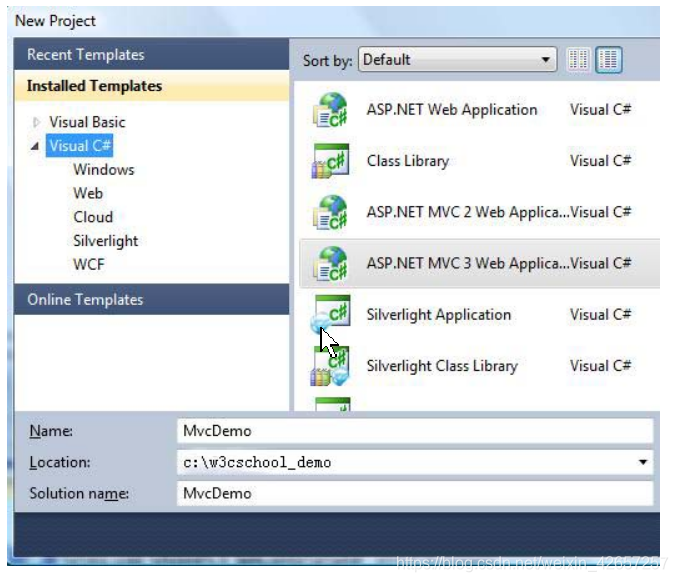Viewport: 678px width, 582px height.
Task: Click the Silverlight Application template icon
Action: click(331, 314)
